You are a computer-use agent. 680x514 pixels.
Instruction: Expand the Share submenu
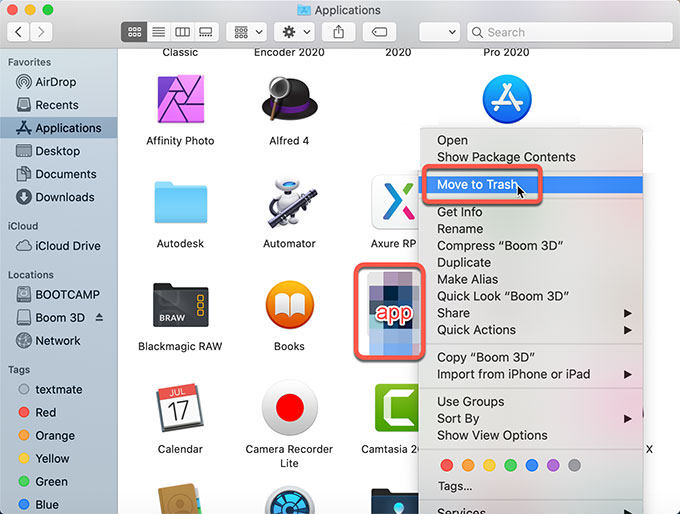click(x=531, y=313)
